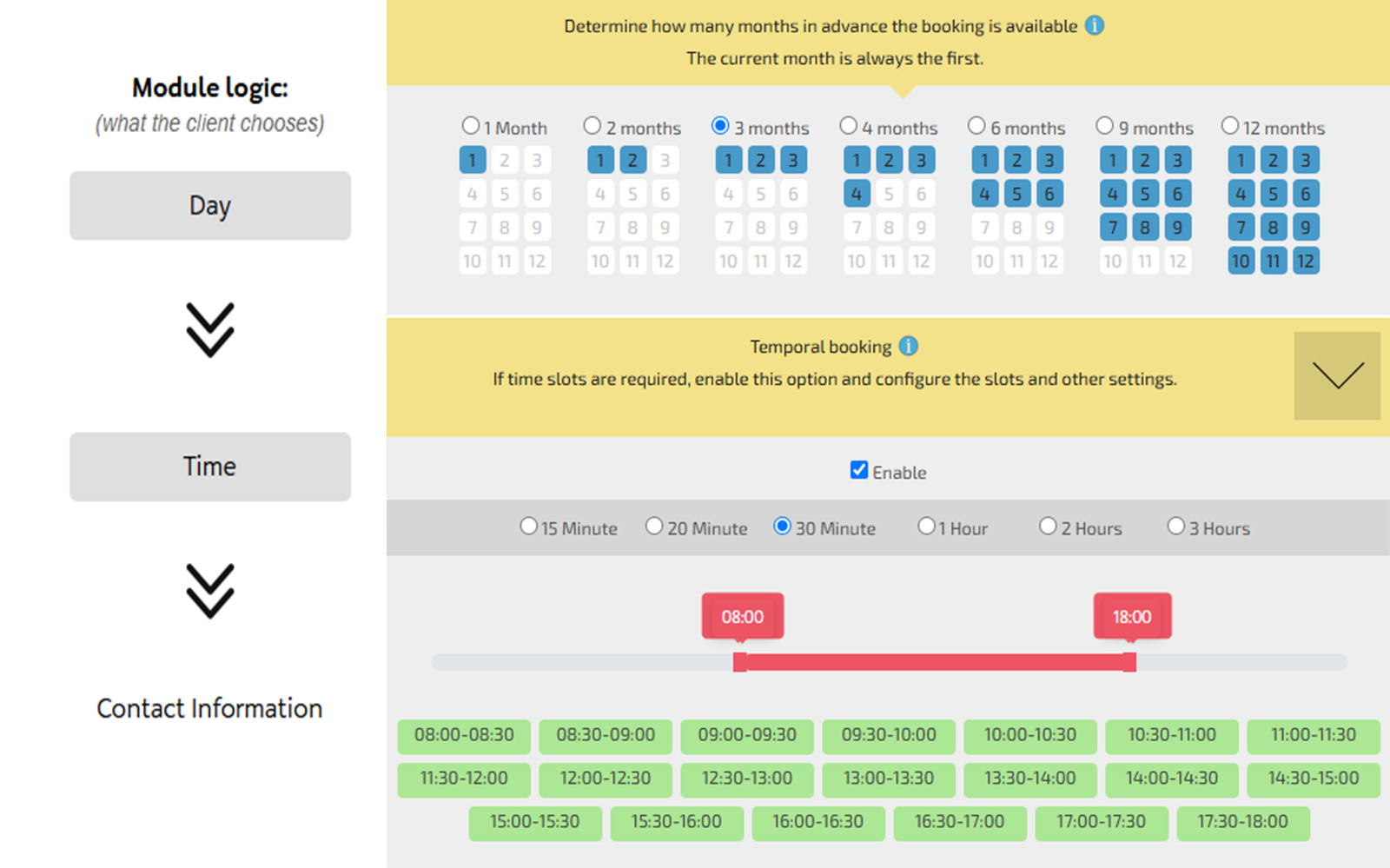Click the Time step button
1390x868 pixels.
pos(210,467)
